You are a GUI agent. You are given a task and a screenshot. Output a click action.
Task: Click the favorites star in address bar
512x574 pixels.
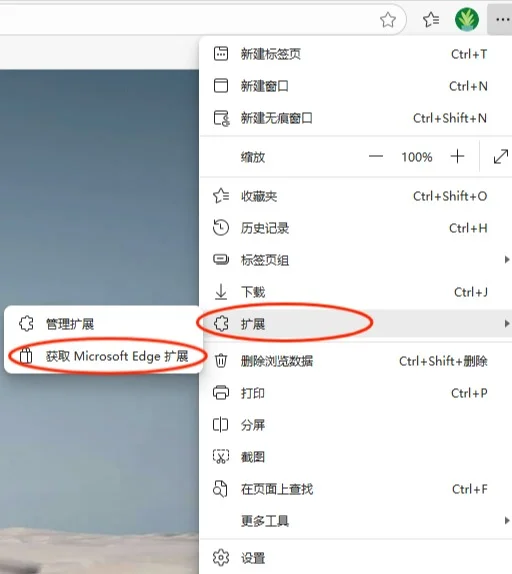coord(388,20)
